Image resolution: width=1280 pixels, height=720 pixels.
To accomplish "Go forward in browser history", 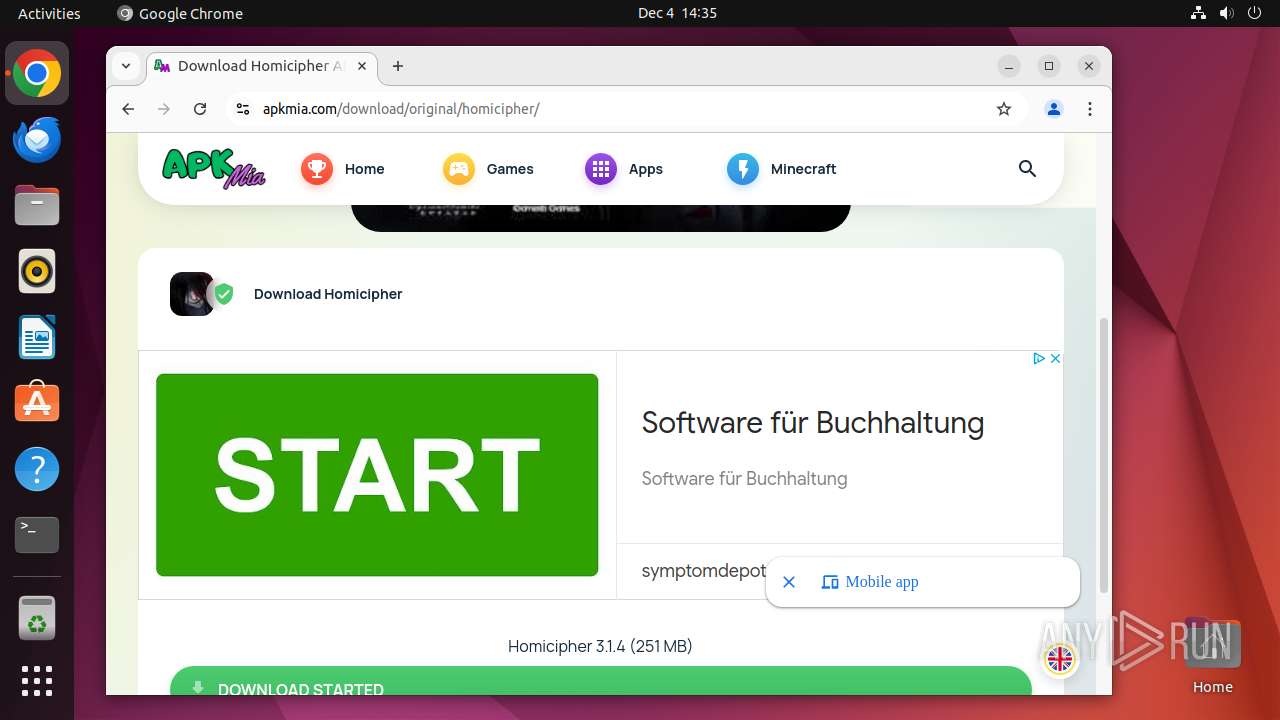I will click(x=164, y=109).
